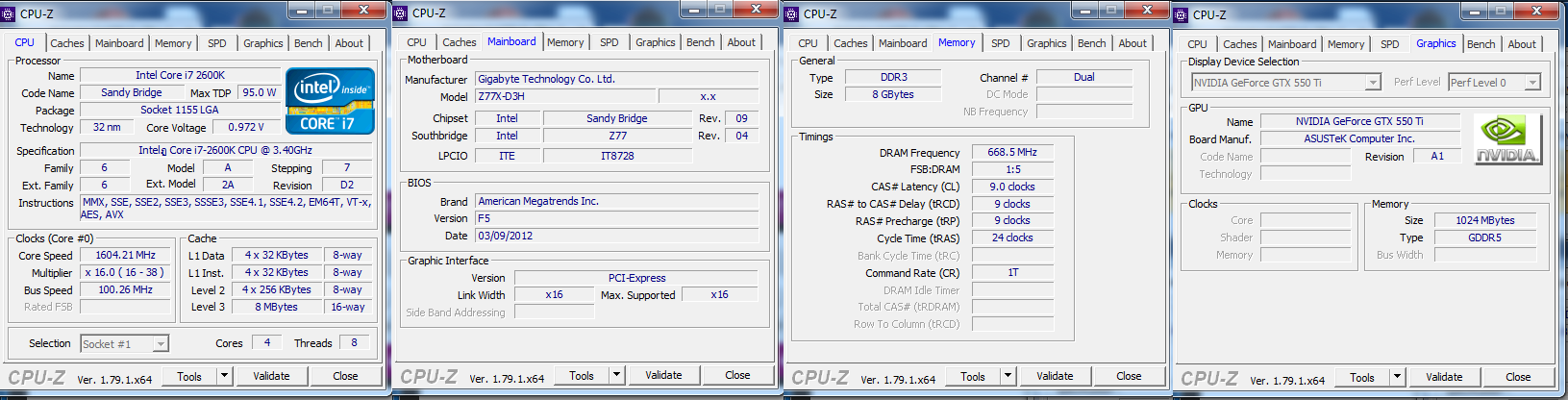Open Memory tab in the CPU window
Viewport: 1568px width, 400px height.
pos(173,43)
